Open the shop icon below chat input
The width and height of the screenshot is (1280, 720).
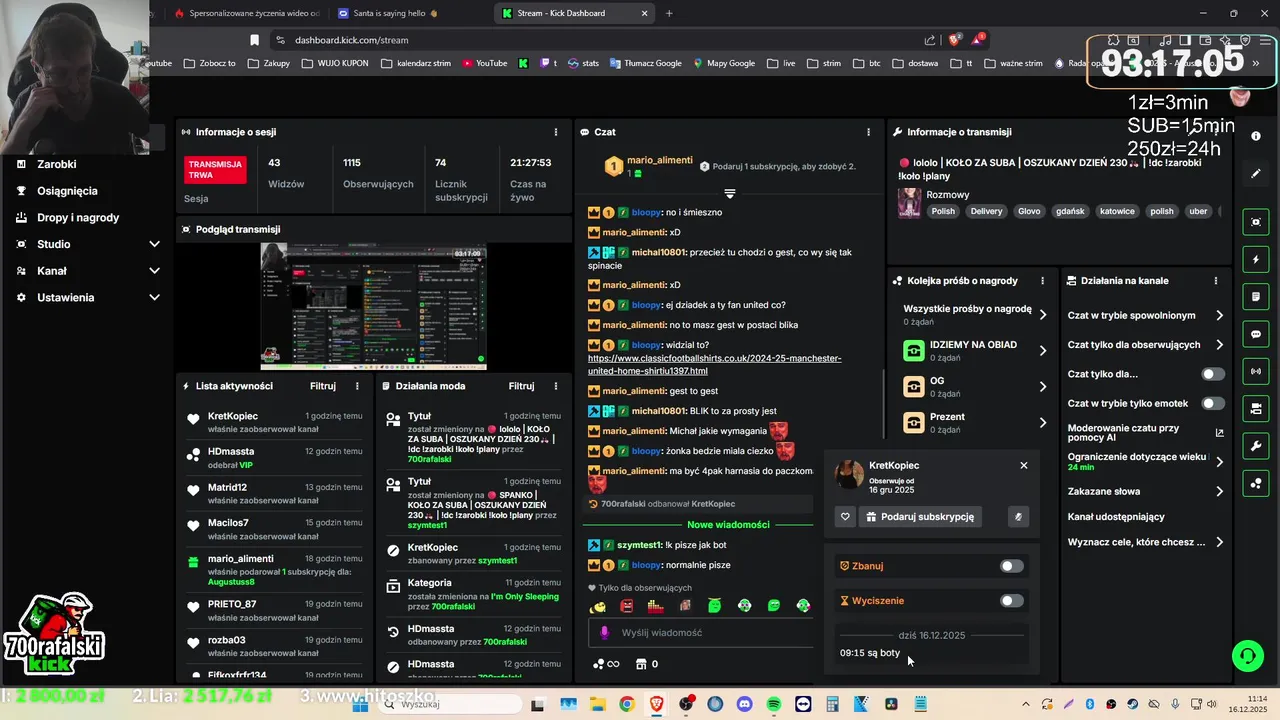point(641,664)
